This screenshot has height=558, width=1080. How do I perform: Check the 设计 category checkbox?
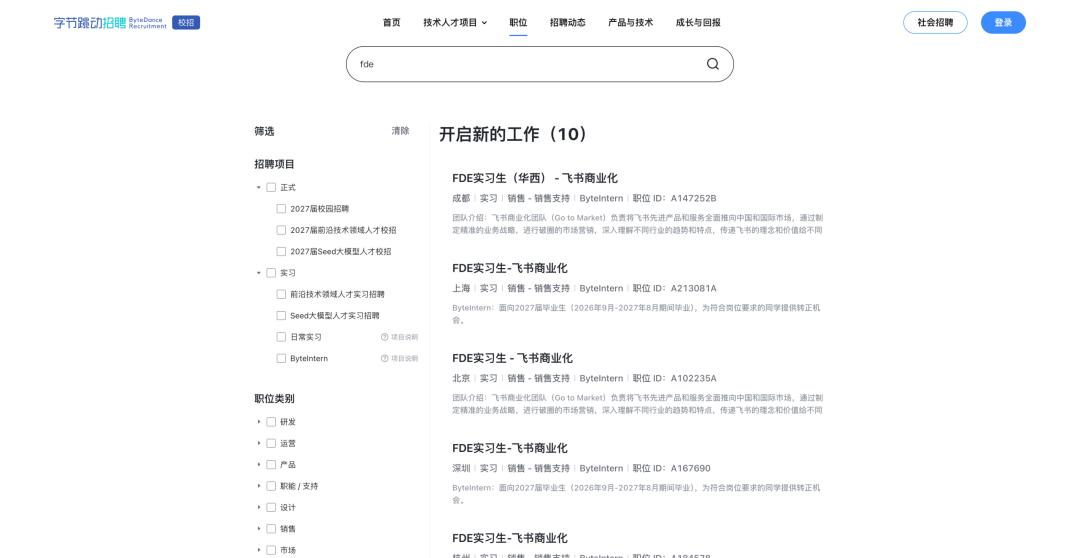[271, 507]
